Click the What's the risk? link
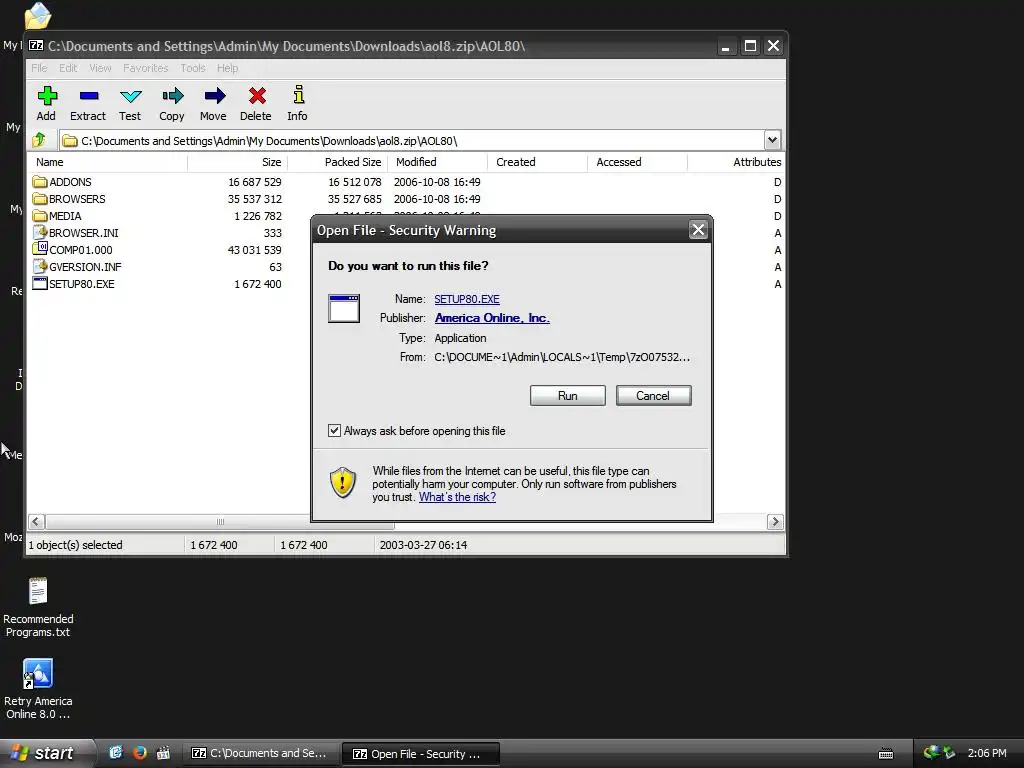The height and width of the screenshot is (768, 1024). coord(457,497)
